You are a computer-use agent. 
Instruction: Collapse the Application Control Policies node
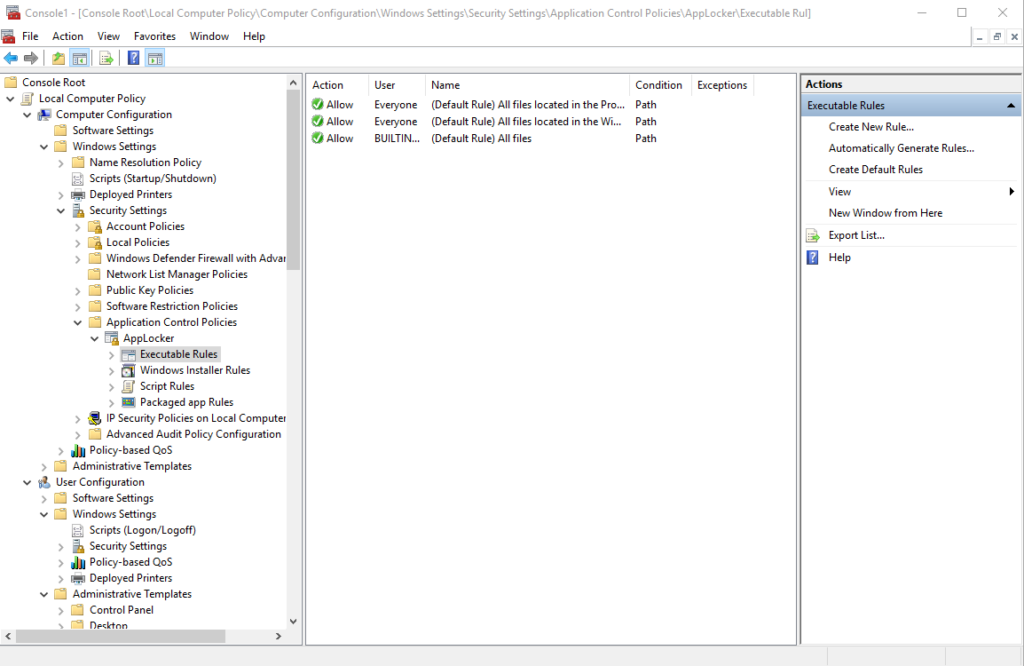(78, 323)
